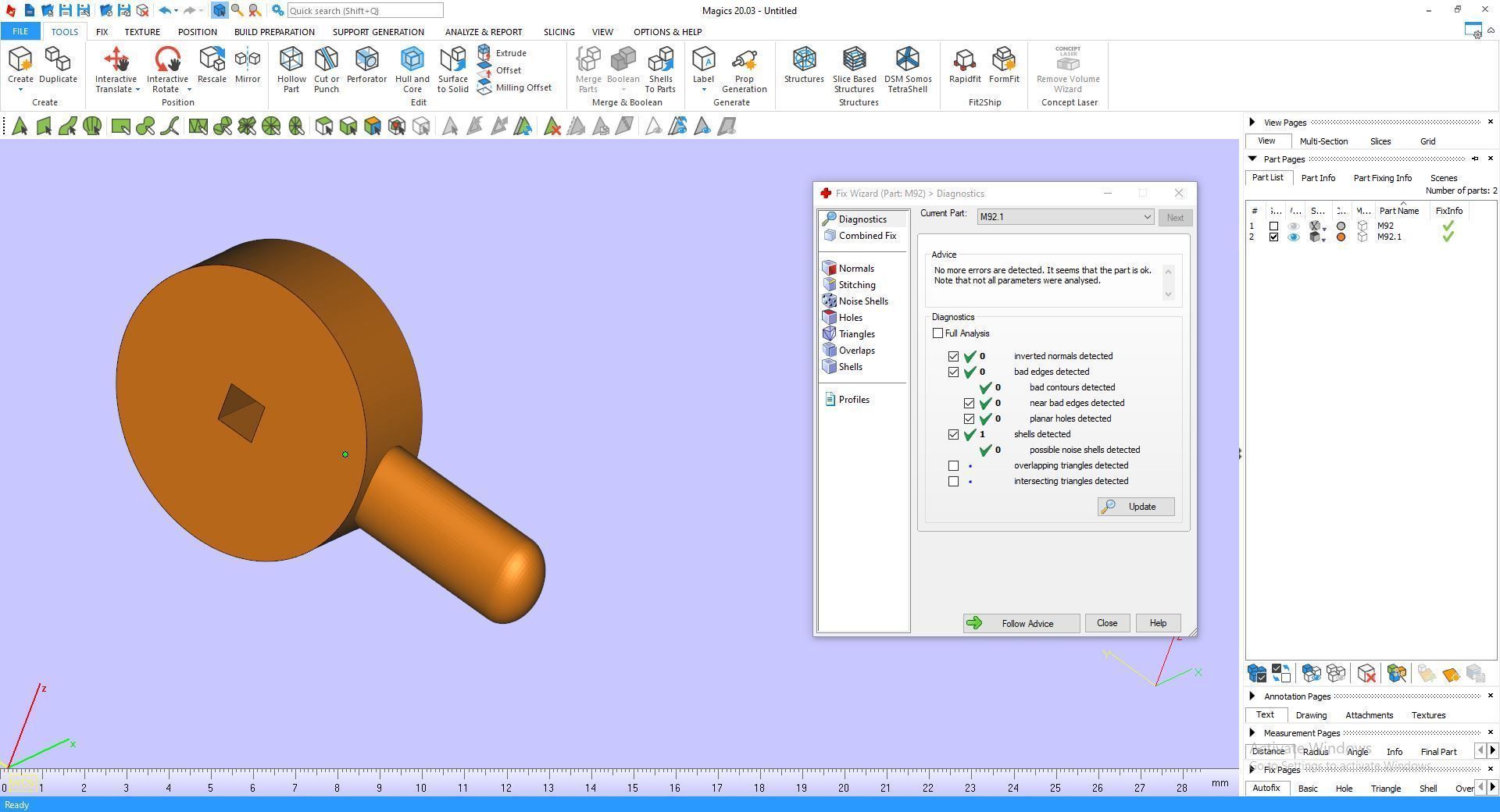Screen dimensions: 1500x812
Task: Collapse the Part Pages panel
Action: [x=1252, y=158]
